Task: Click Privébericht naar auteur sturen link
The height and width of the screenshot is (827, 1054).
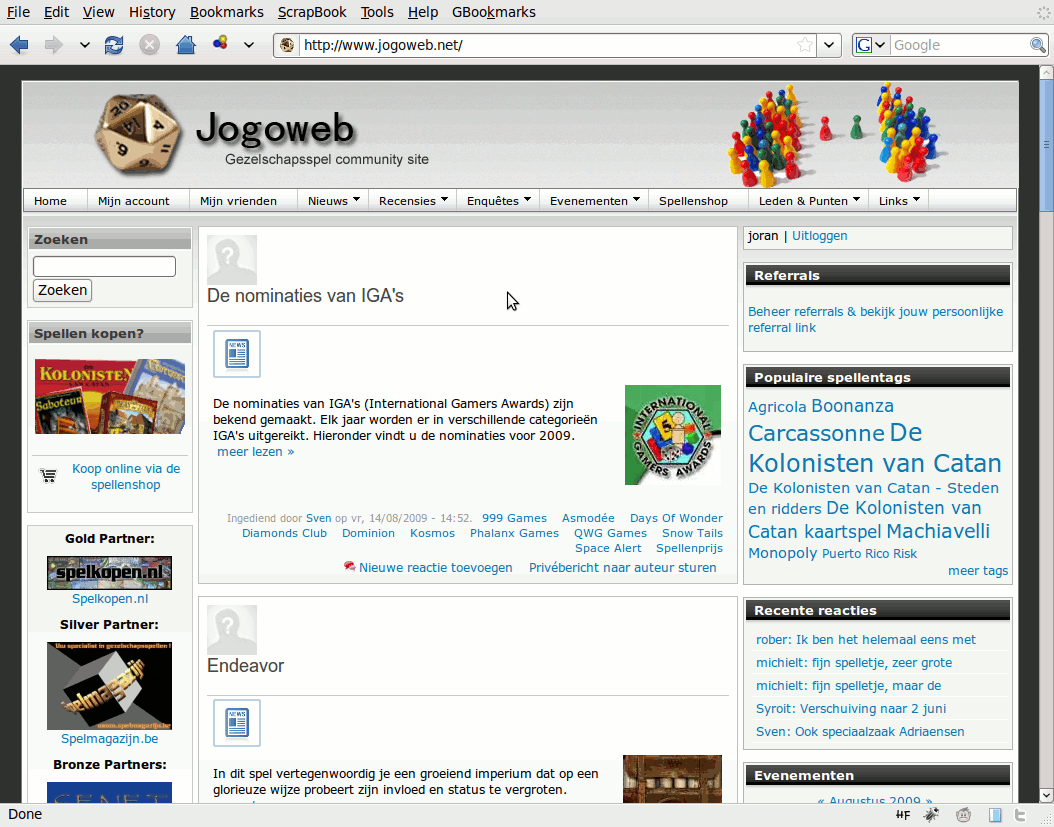Action: 622,567
